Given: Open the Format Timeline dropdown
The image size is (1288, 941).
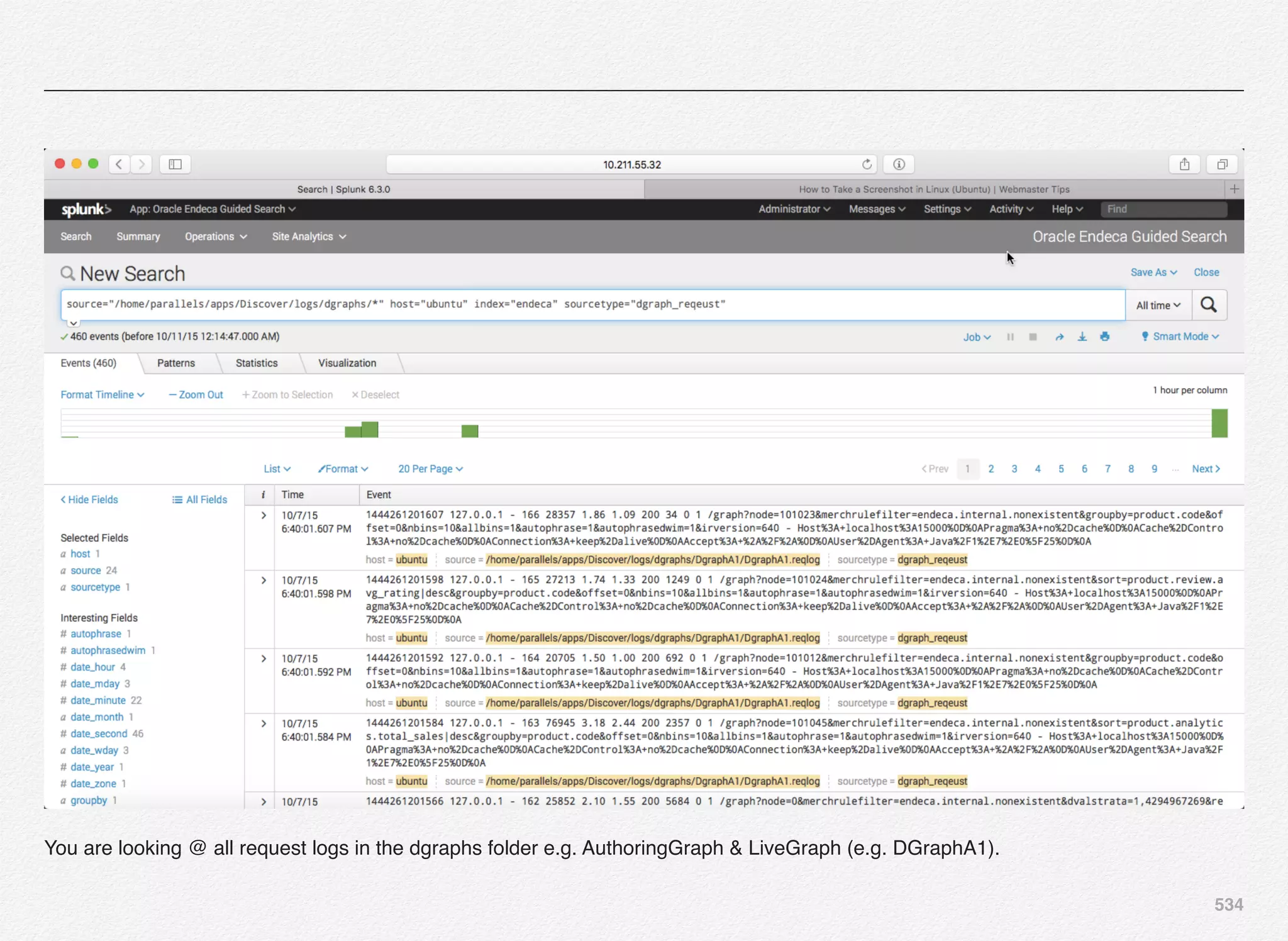Looking at the screenshot, I should (x=103, y=394).
